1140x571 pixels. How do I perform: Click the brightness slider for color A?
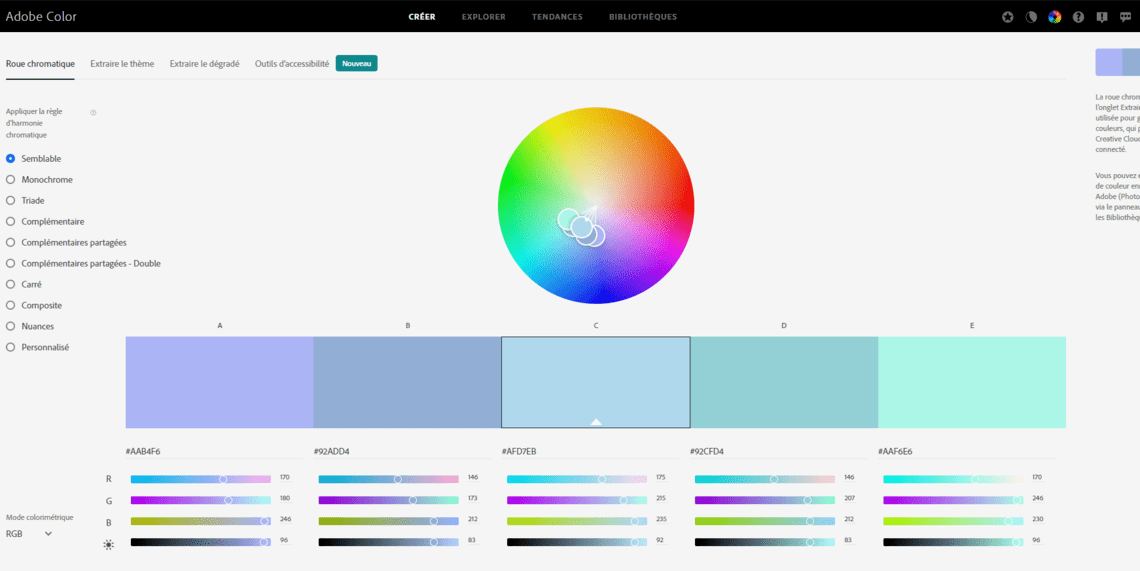[x=201, y=543]
